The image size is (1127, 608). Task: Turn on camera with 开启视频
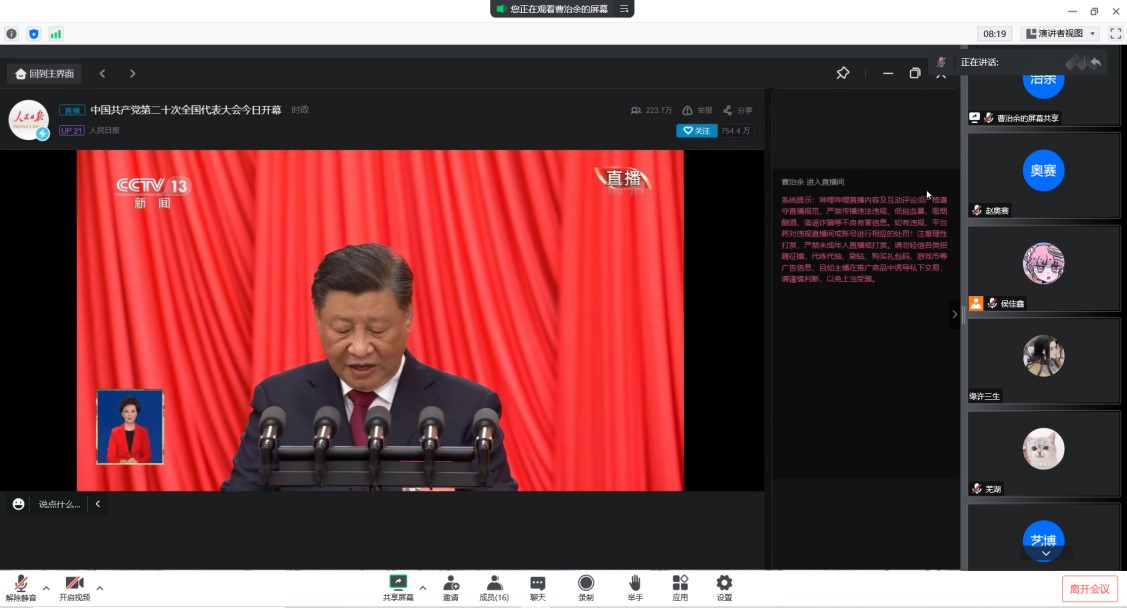(74, 586)
